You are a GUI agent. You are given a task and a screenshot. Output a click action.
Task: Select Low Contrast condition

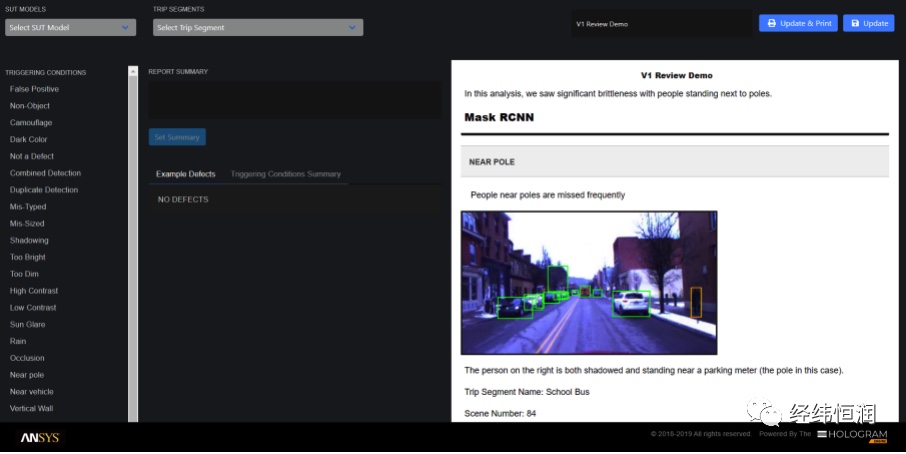pyautogui.click(x=33, y=307)
